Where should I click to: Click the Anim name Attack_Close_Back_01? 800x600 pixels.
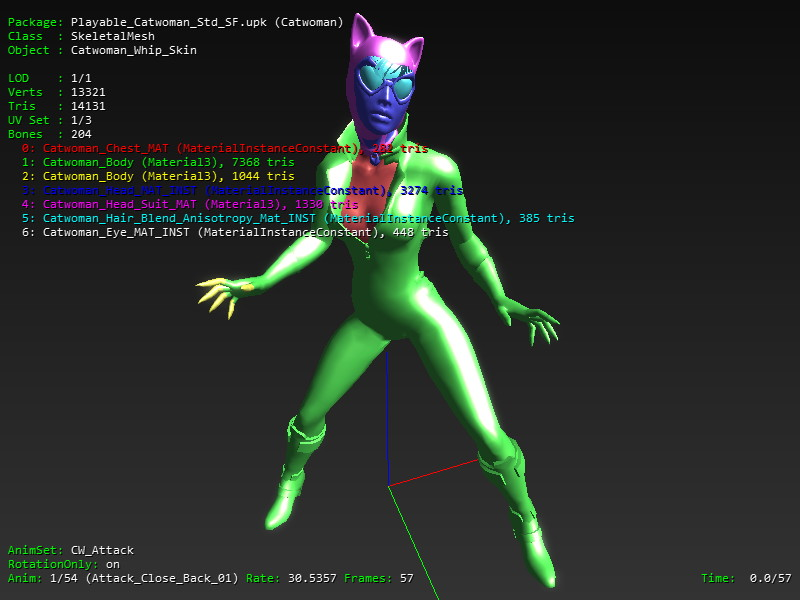162,579
